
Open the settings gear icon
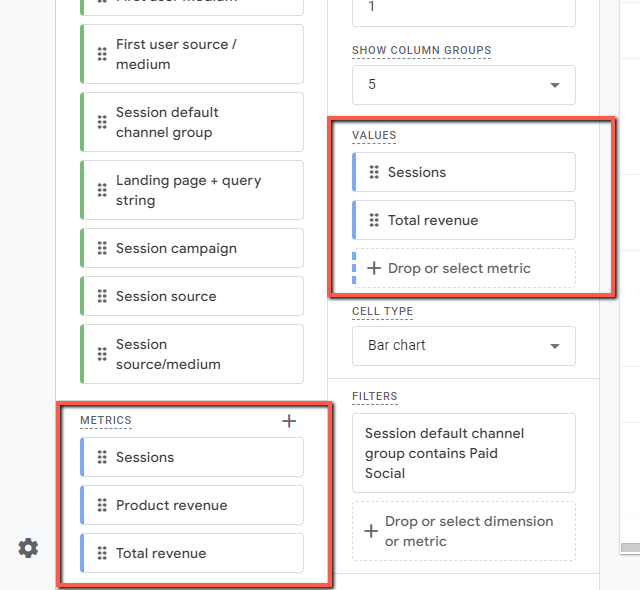tap(28, 548)
